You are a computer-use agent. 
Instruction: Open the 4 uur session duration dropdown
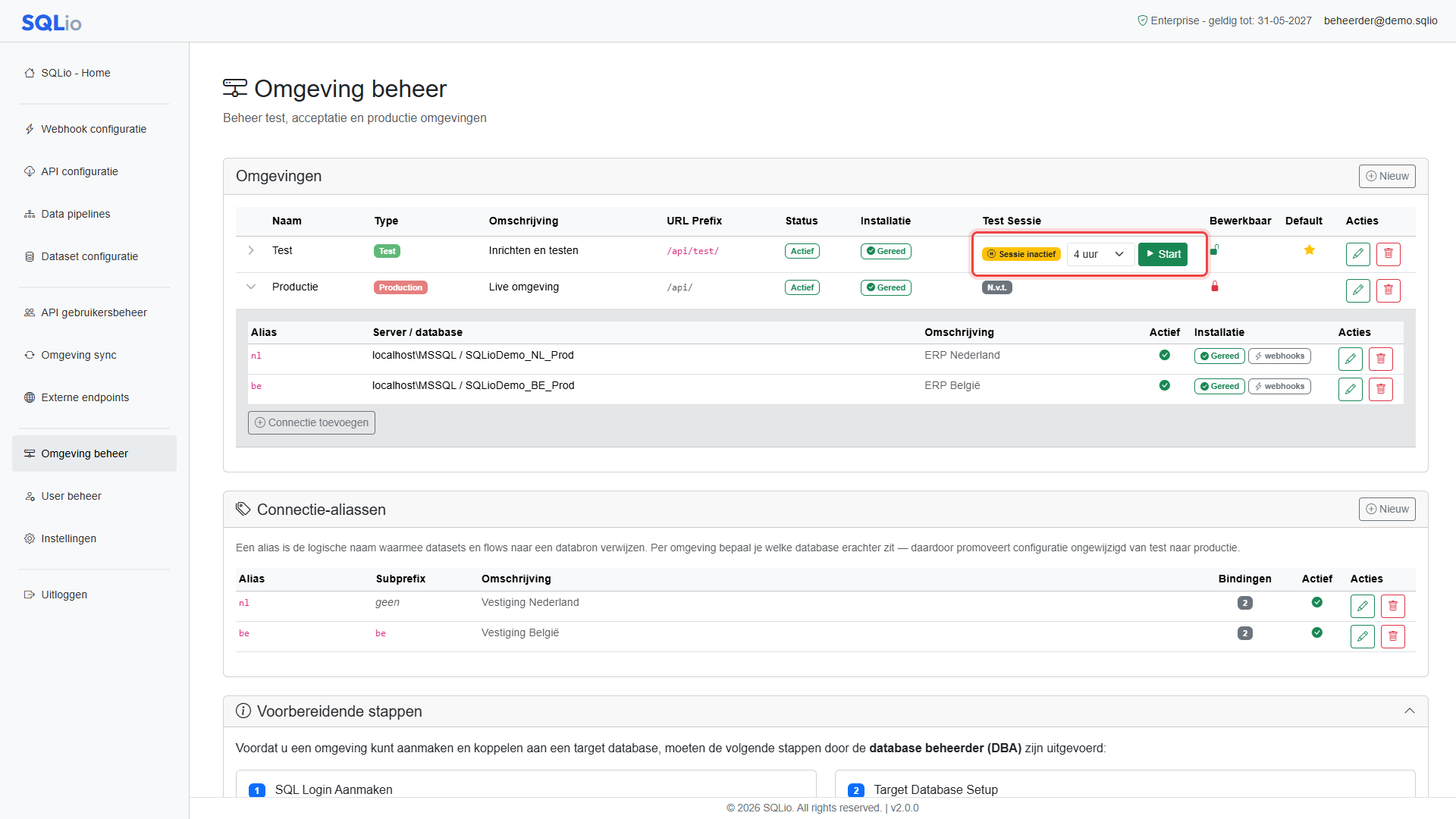click(1100, 254)
